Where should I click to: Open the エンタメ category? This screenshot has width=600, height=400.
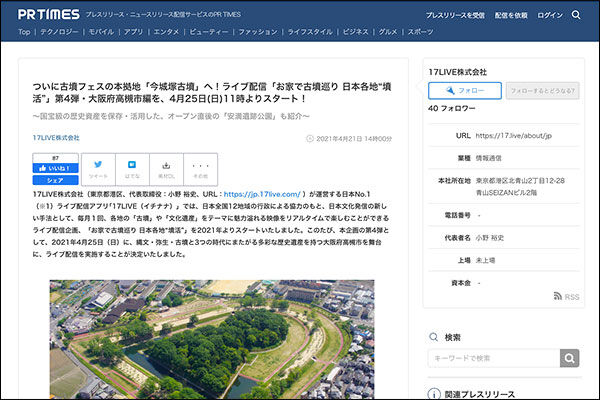tap(166, 32)
